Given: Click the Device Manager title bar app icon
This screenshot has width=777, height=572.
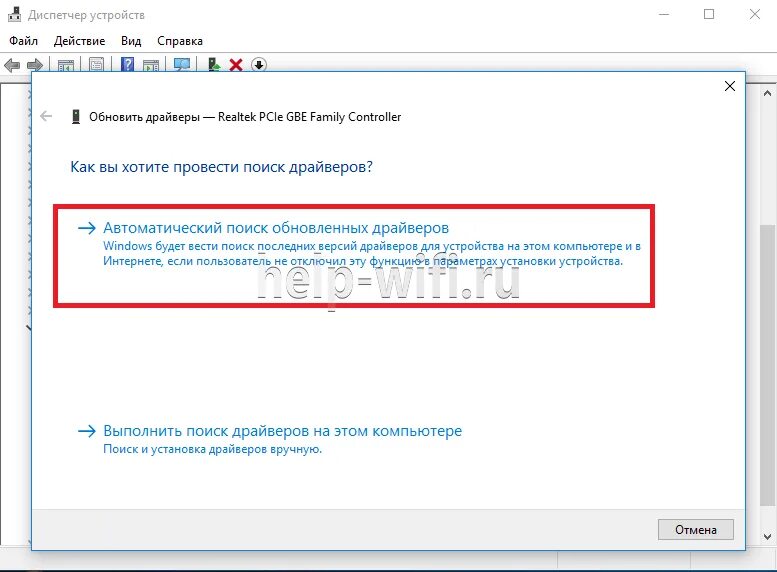Looking at the screenshot, I should (14, 14).
